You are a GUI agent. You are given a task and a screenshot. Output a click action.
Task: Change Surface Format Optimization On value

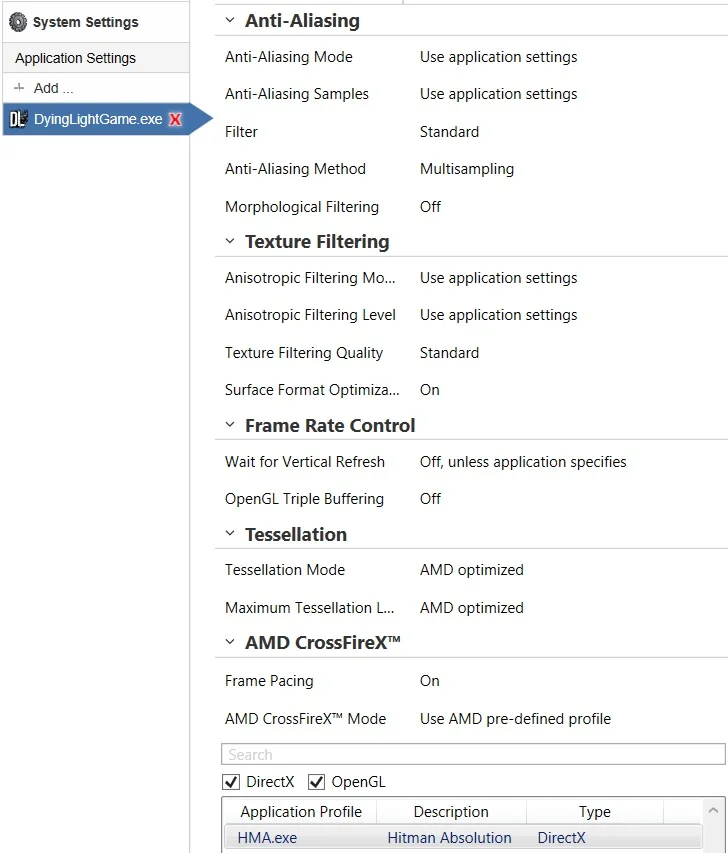pyautogui.click(x=430, y=390)
